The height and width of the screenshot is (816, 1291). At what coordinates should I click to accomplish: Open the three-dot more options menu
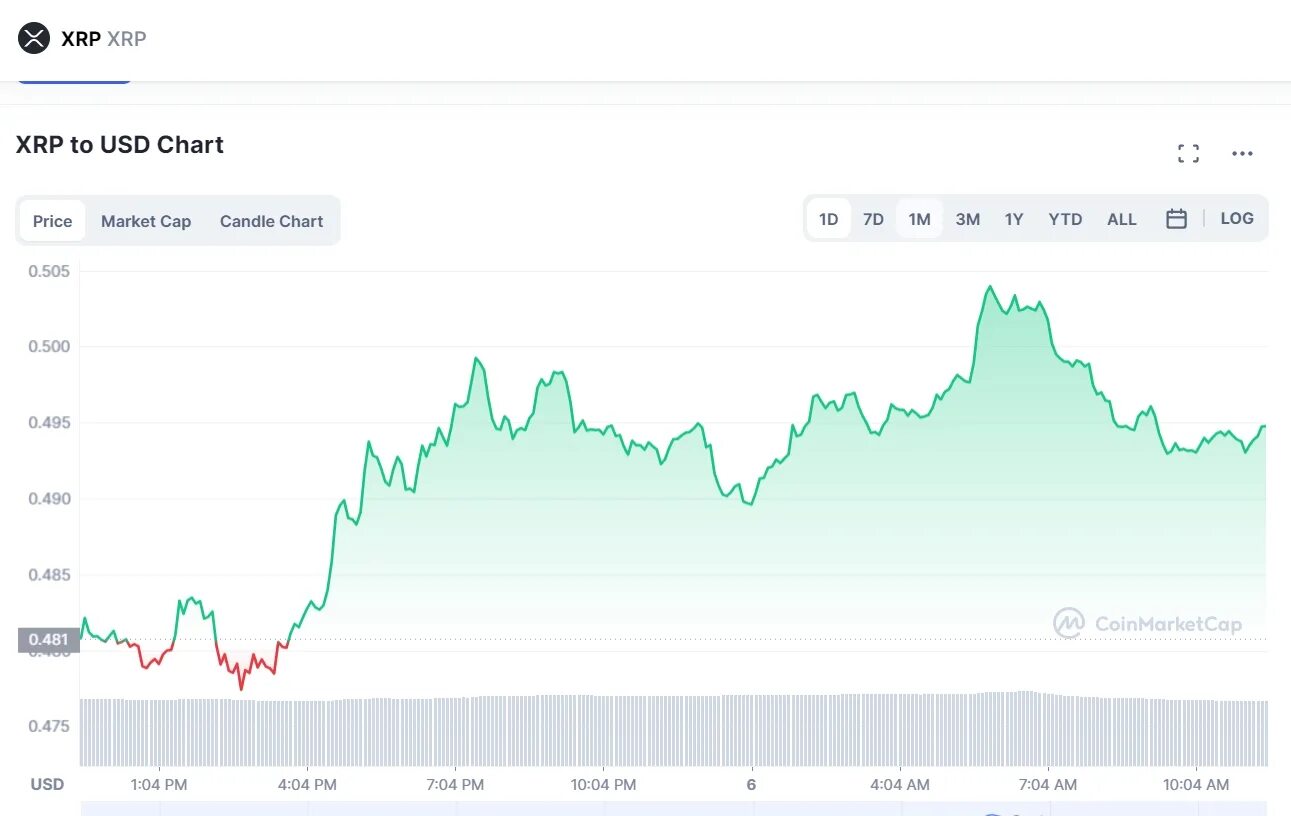pyautogui.click(x=1242, y=154)
